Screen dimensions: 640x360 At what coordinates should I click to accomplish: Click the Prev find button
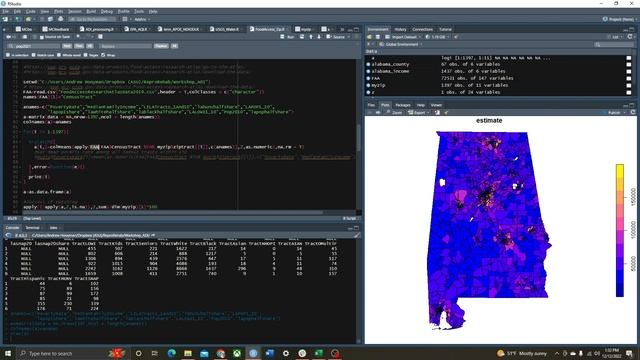coord(79,46)
